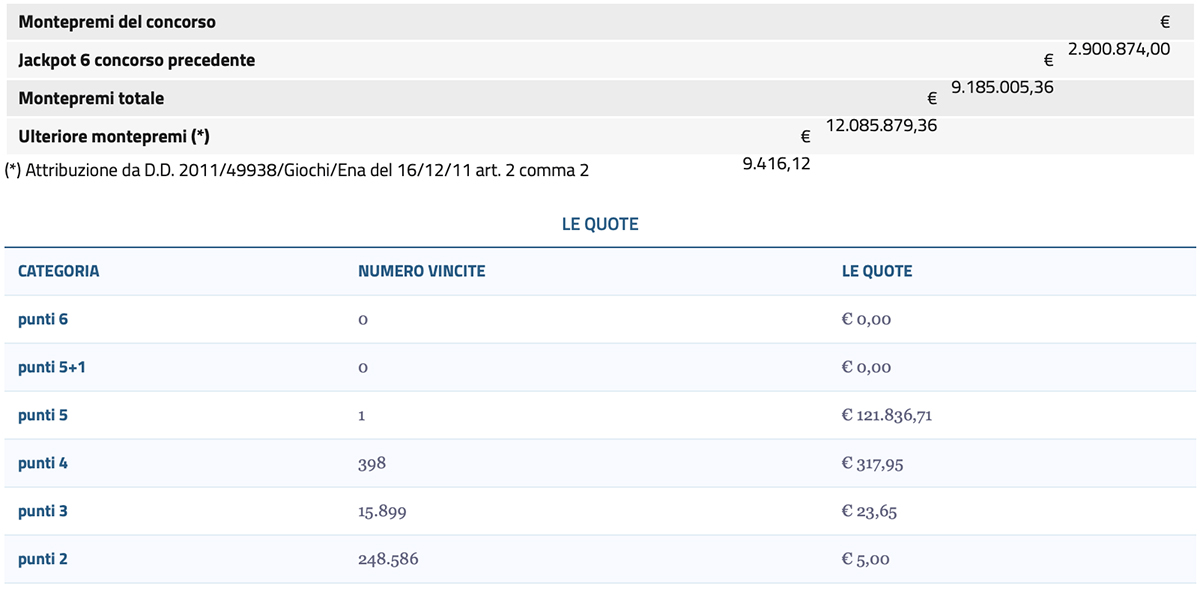Click the Attribuzione da D.D. footnote text
This screenshot has height=592, width=1200.
tap(297, 170)
